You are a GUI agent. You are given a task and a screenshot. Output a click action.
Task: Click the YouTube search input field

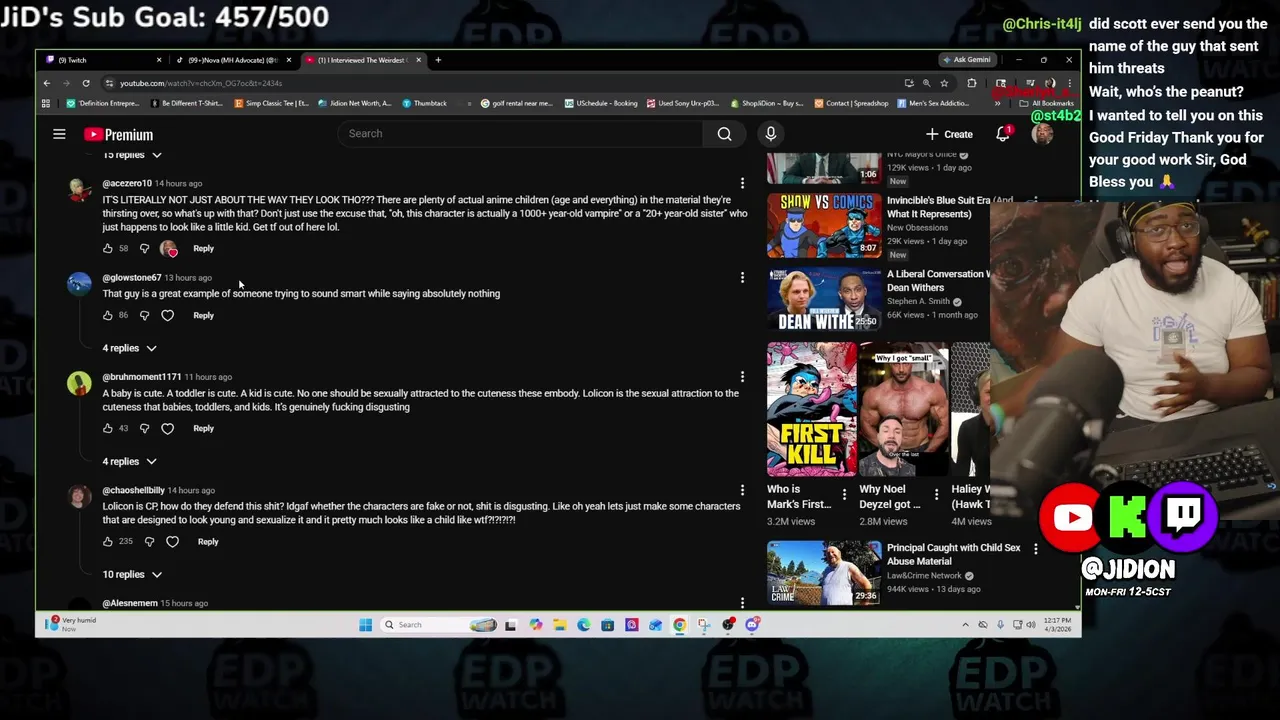tap(520, 134)
